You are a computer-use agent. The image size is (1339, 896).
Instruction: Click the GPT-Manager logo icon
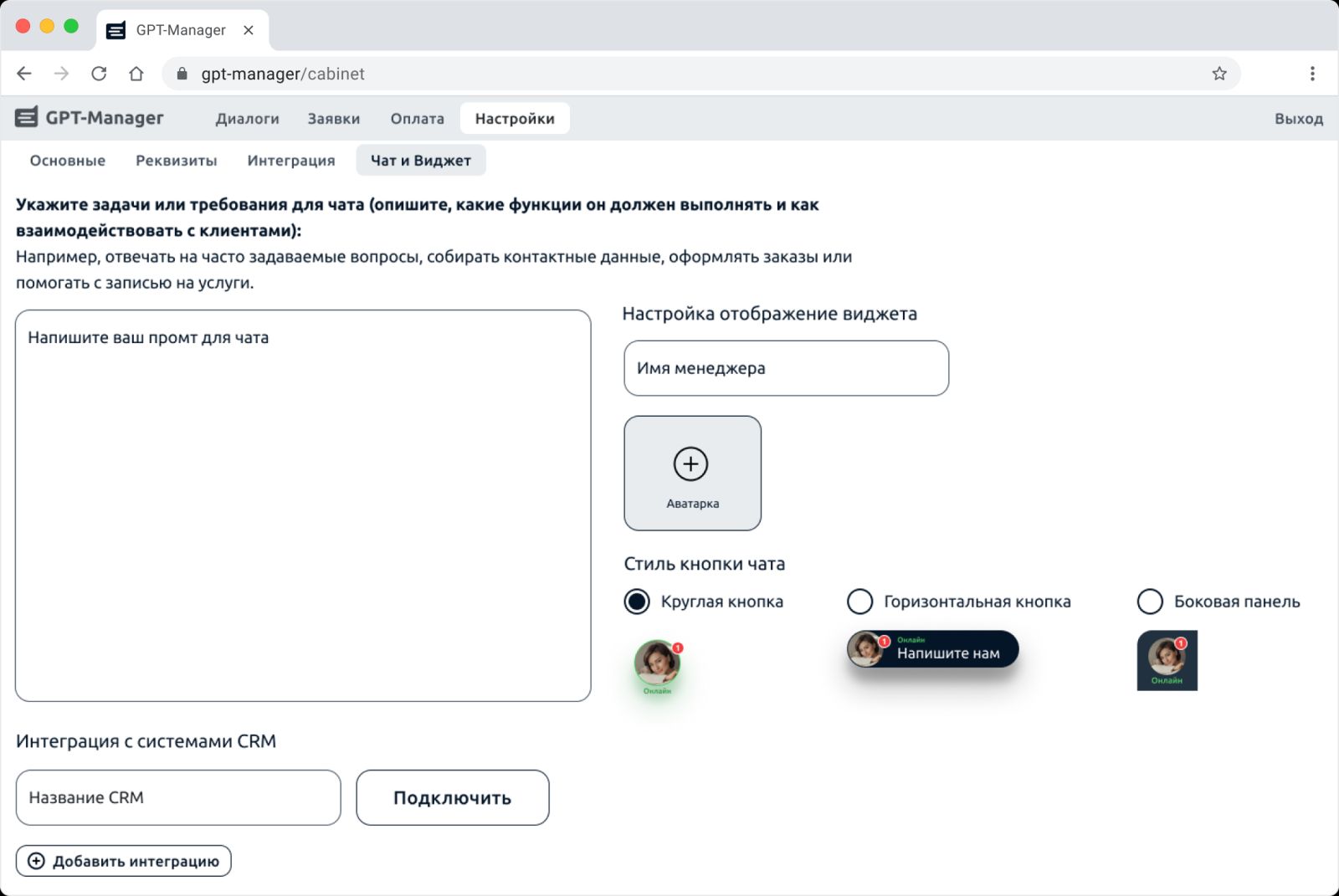27,118
